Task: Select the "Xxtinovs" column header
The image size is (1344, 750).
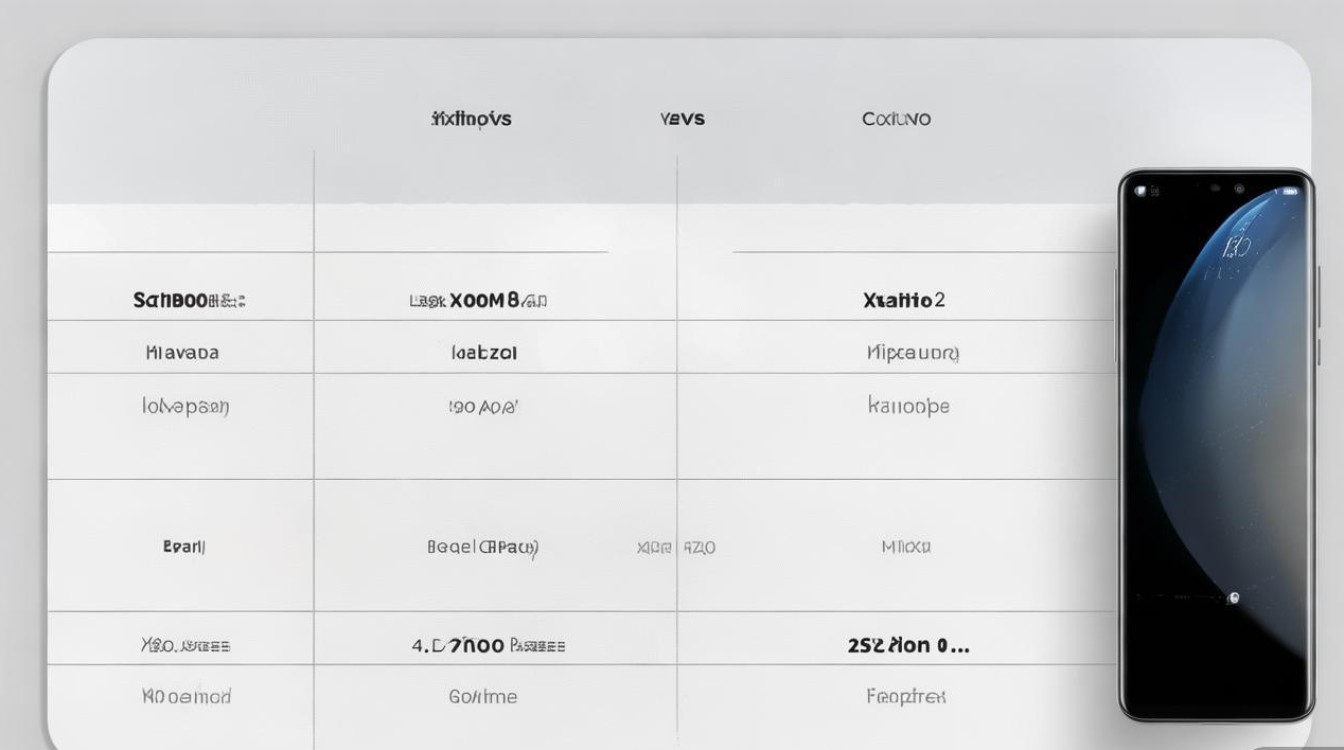Action: 471,119
